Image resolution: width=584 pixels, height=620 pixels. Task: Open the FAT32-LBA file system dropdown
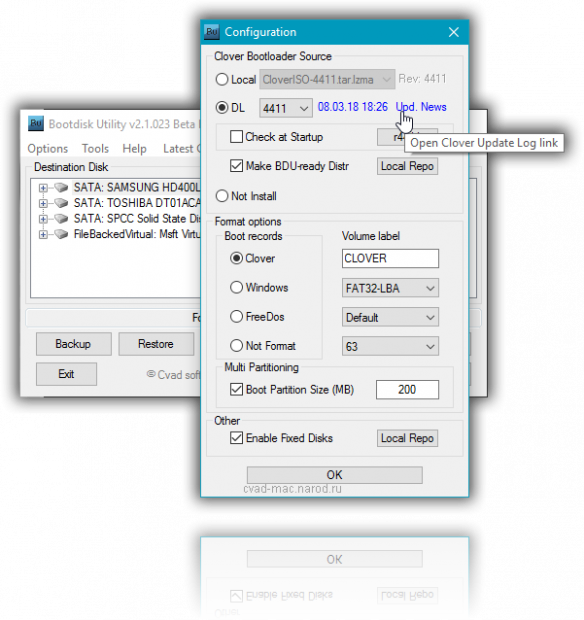point(390,288)
